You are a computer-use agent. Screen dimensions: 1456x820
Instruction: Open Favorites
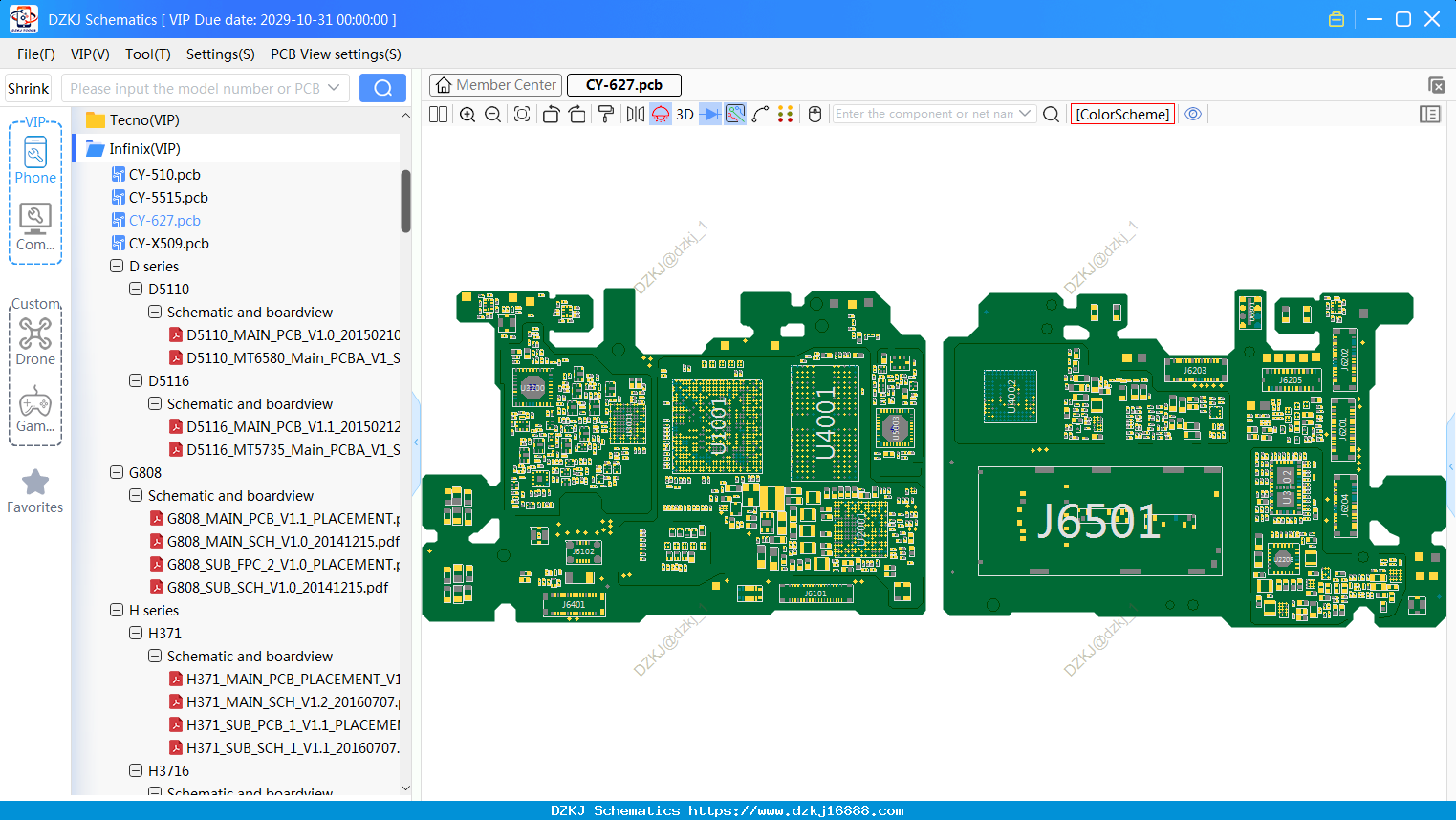35,491
